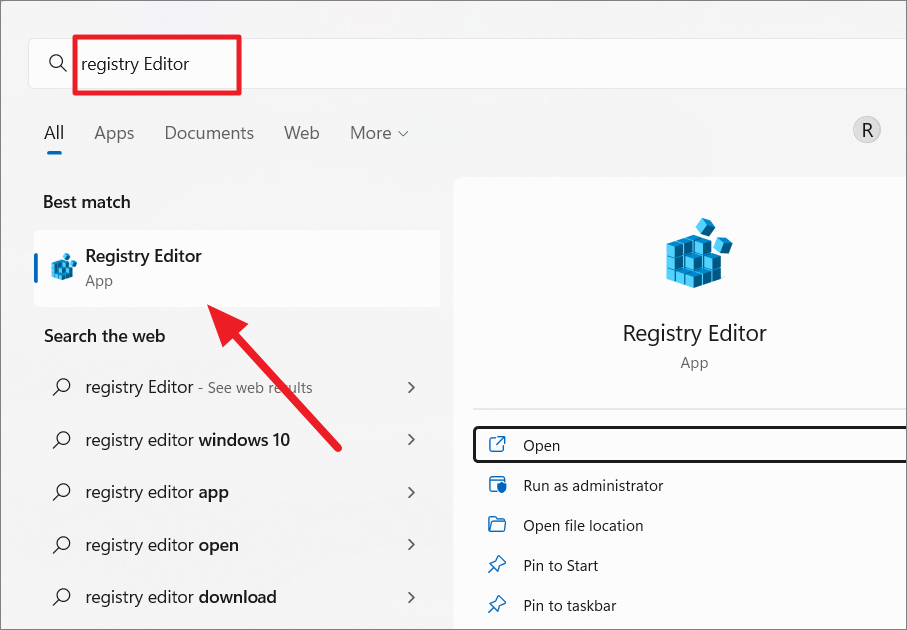Click Open file location
This screenshot has height=630, width=907.
click(x=583, y=525)
